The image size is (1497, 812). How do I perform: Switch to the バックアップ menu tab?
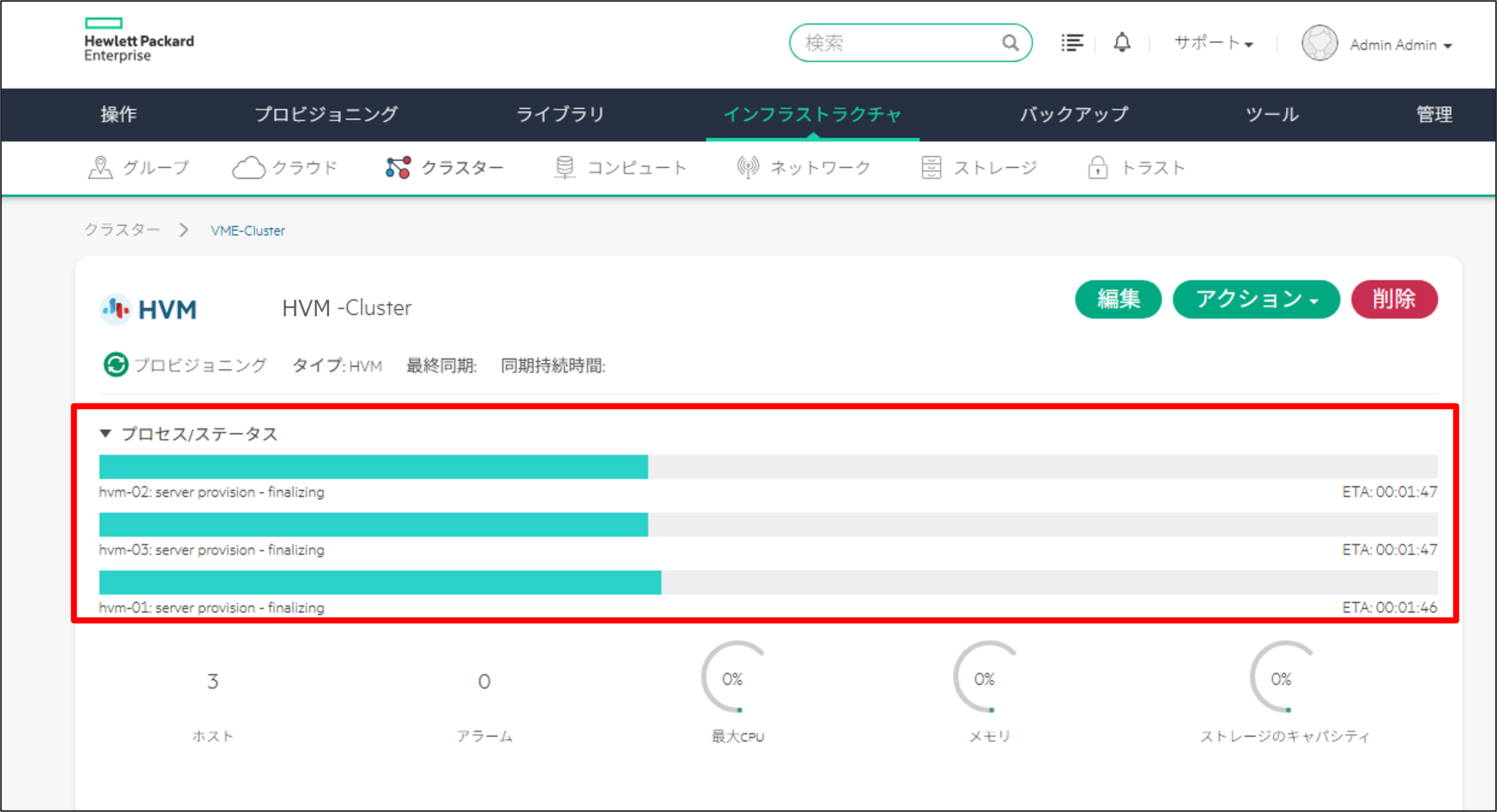pyautogui.click(x=1074, y=114)
